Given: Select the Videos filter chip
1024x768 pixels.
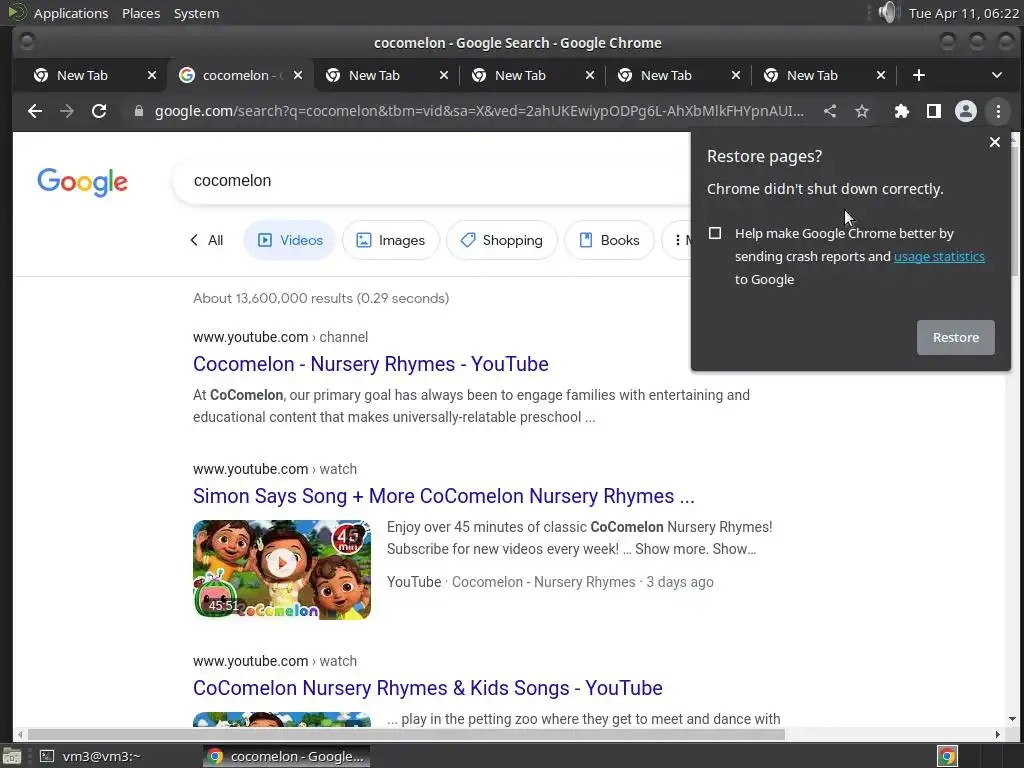Looking at the screenshot, I should click(x=289, y=240).
